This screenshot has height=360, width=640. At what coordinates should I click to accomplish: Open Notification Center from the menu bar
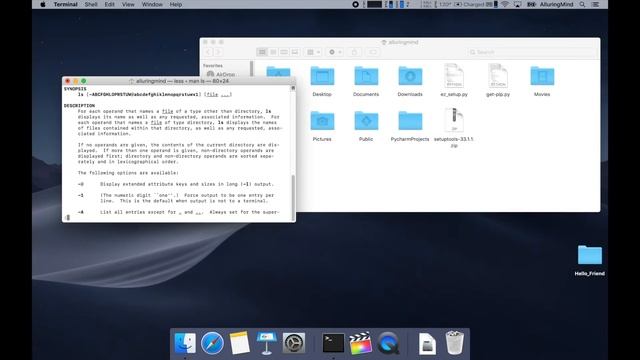coord(596,4)
